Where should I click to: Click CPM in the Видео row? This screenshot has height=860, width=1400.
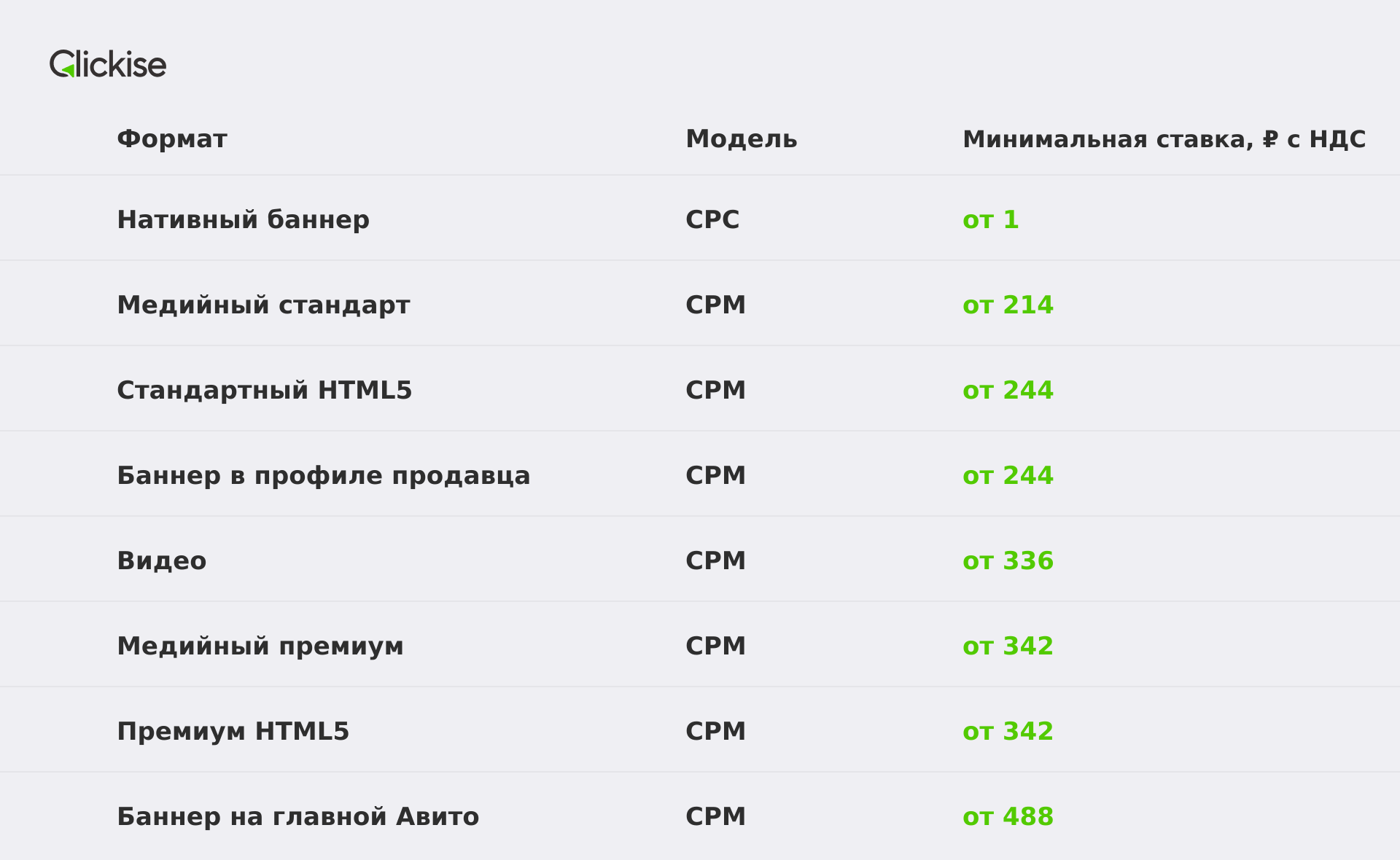coord(715,560)
